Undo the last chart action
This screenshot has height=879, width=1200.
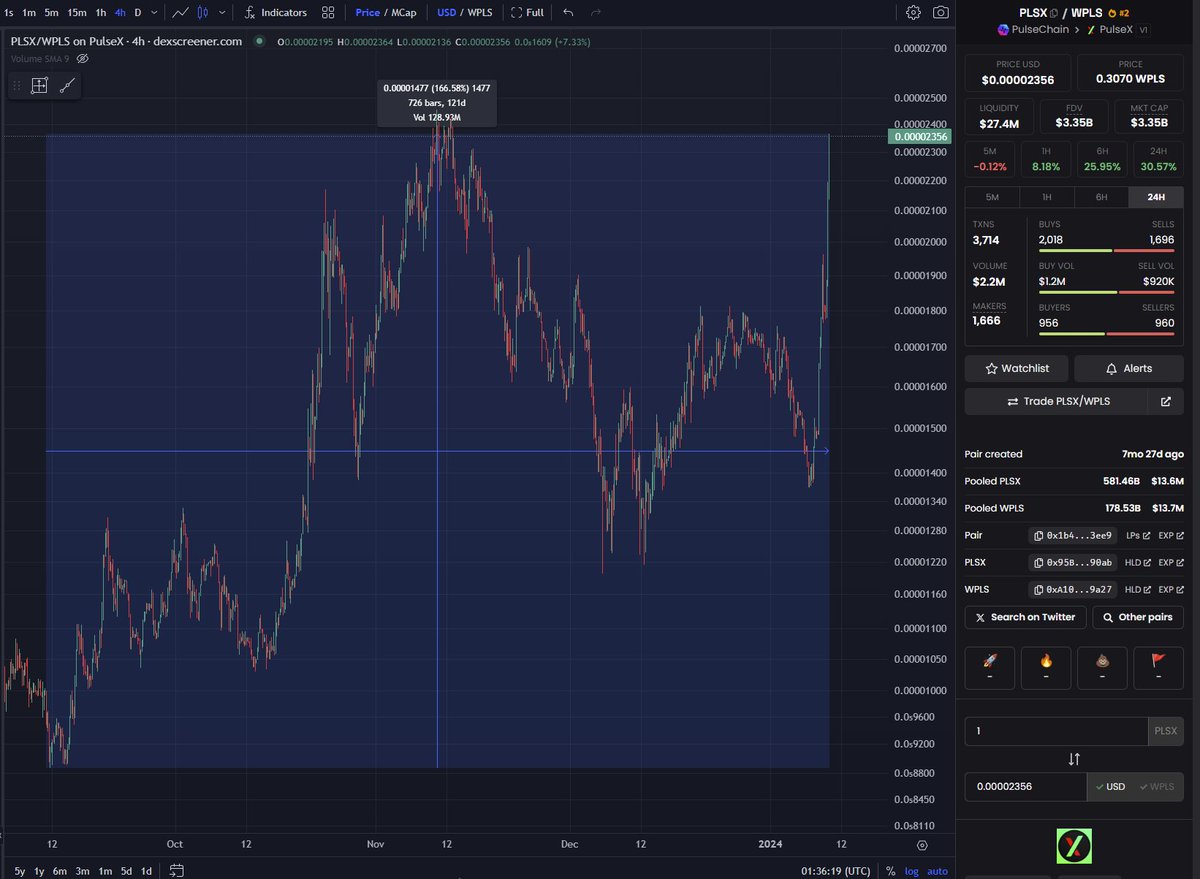click(x=568, y=13)
